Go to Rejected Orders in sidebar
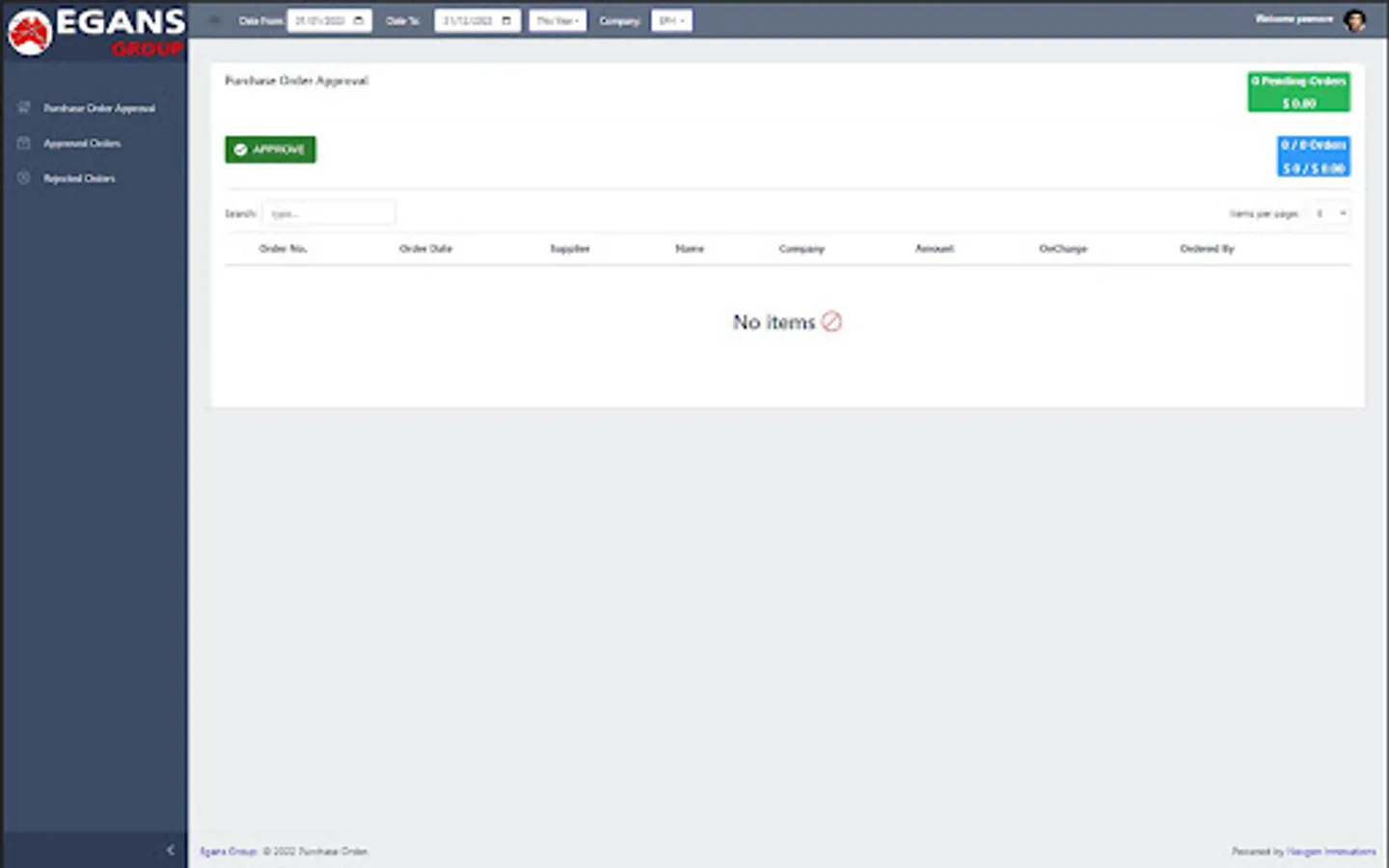Screen dimensions: 1389x868 (x=79, y=178)
